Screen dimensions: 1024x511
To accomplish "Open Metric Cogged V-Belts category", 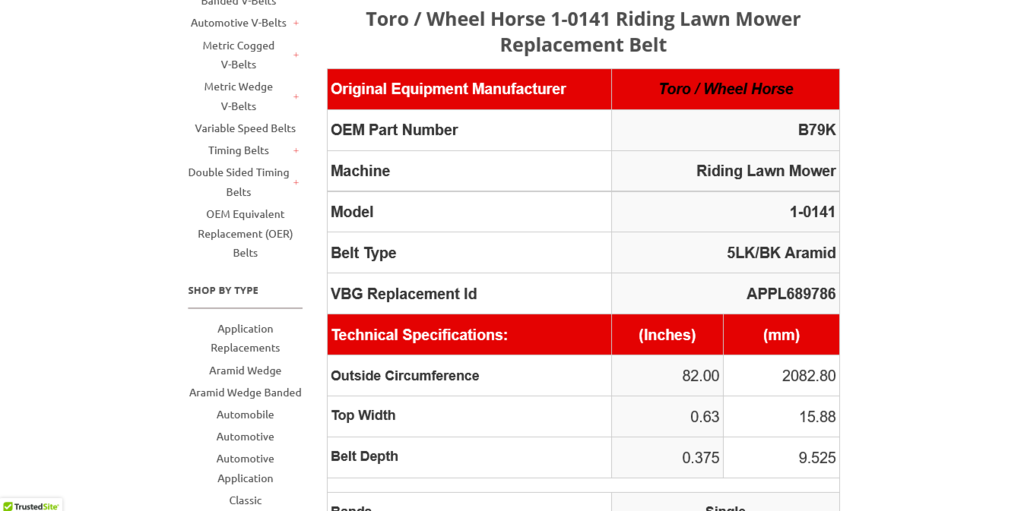I will pyautogui.click(x=238, y=55).
